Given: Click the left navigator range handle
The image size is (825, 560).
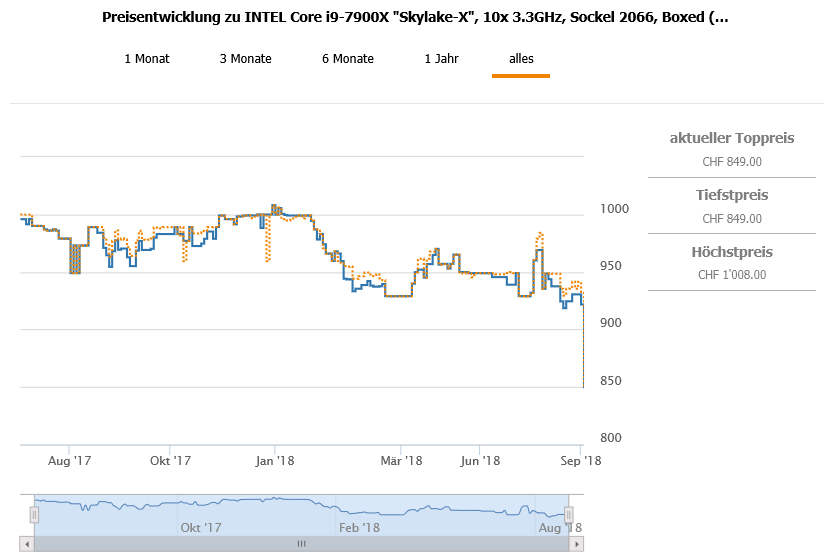Looking at the screenshot, I should click(34, 514).
